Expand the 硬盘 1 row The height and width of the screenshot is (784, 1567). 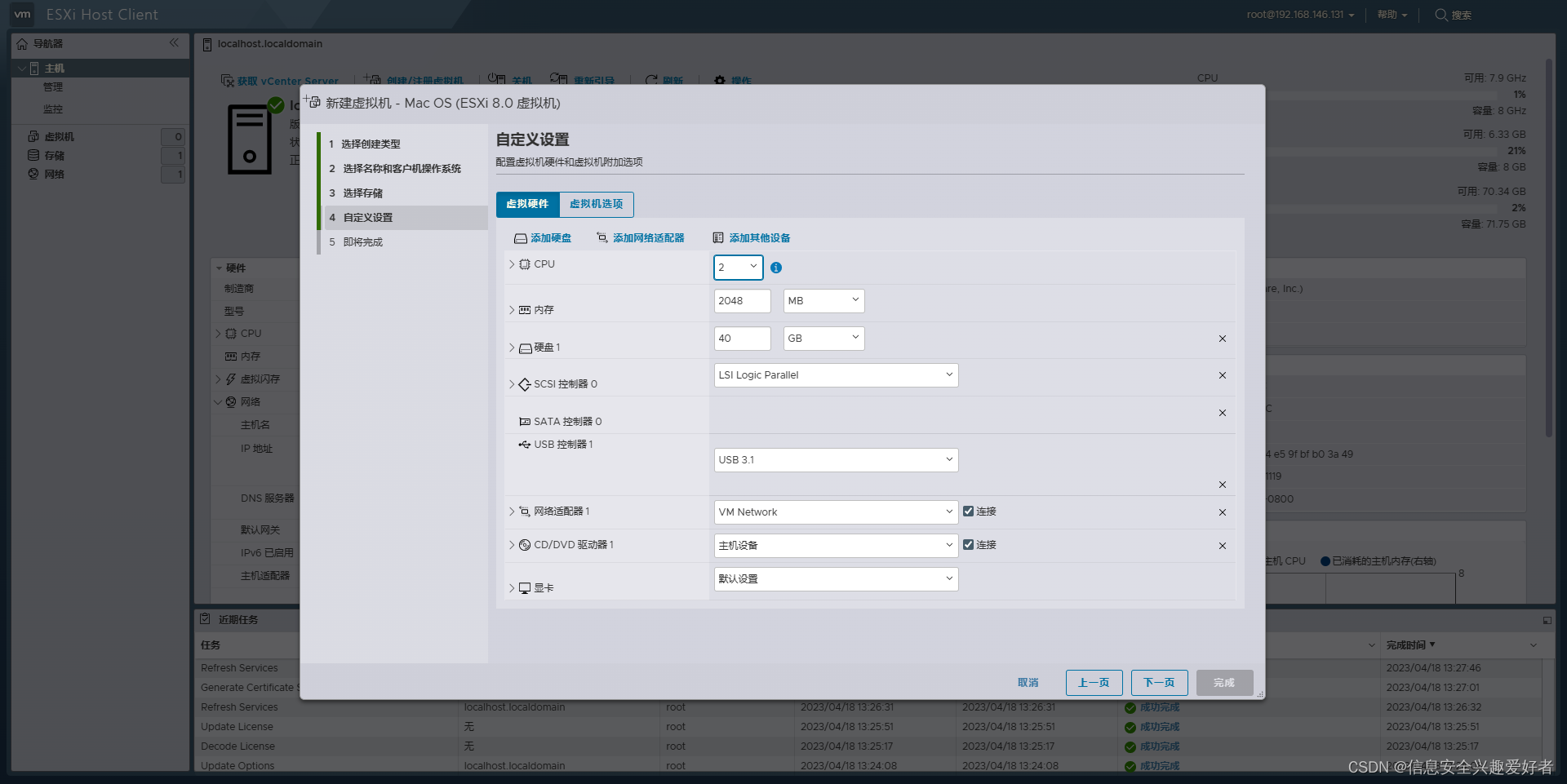tap(512, 348)
